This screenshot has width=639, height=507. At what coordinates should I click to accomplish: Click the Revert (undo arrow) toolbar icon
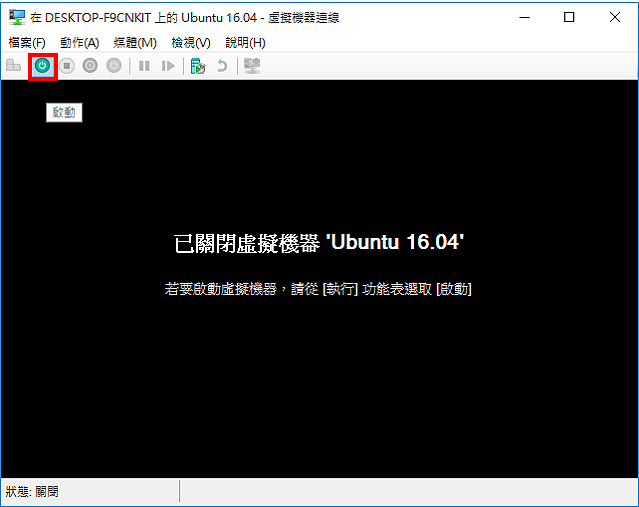pyautogui.click(x=222, y=66)
